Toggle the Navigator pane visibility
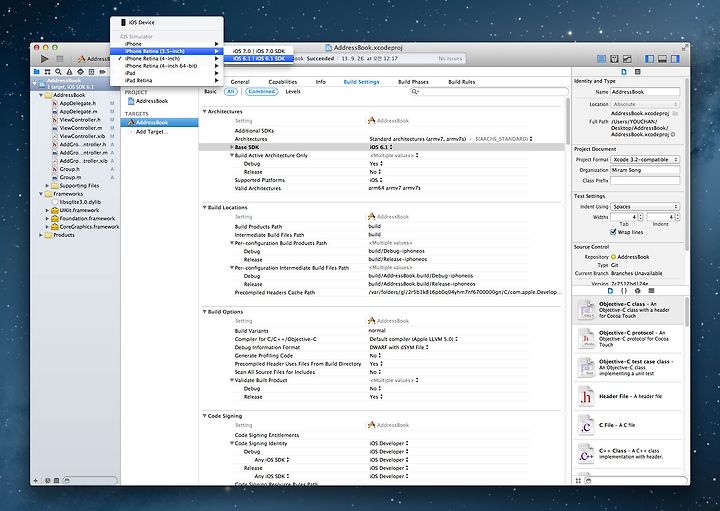The width and height of the screenshot is (720, 511). pyautogui.click(x=649, y=59)
